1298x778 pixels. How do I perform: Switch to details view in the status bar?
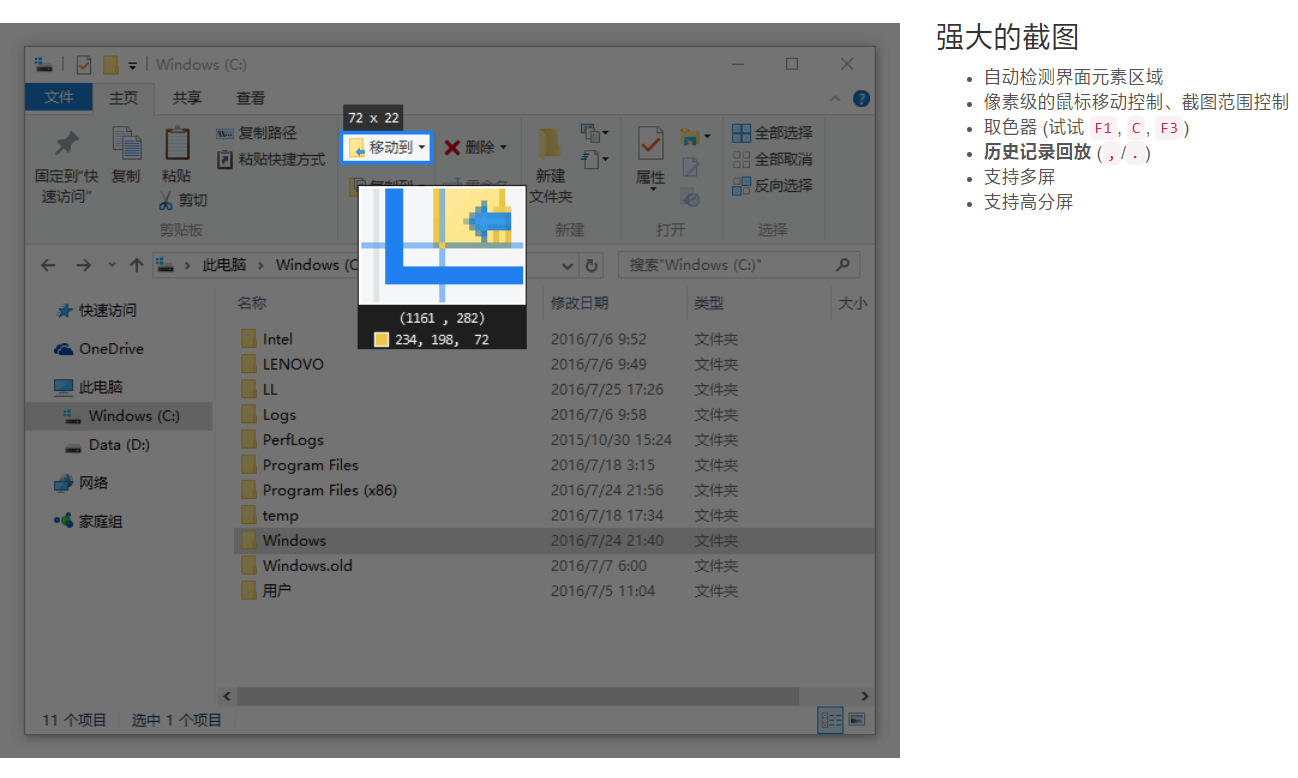tap(829, 719)
